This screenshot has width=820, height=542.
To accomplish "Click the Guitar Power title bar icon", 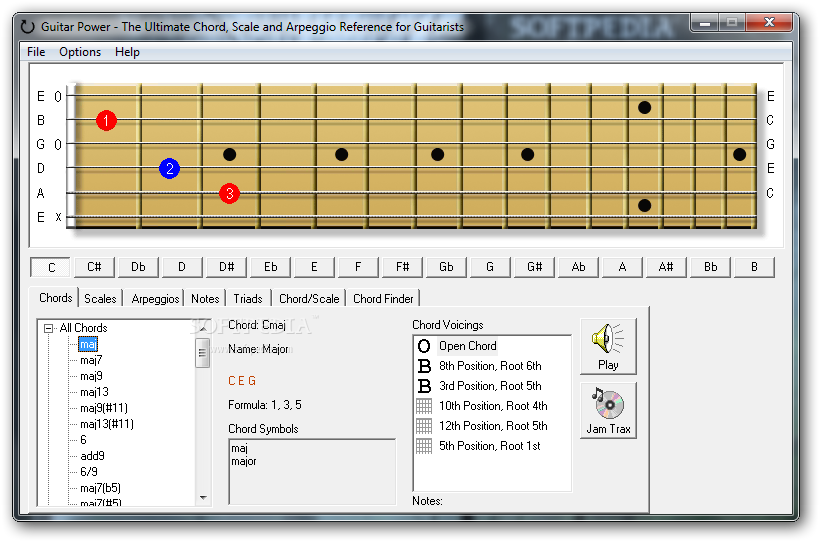I will pyautogui.click(x=27, y=26).
